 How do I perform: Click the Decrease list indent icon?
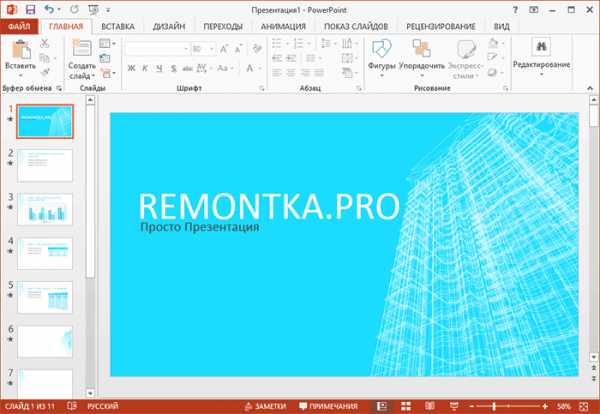tap(277, 58)
